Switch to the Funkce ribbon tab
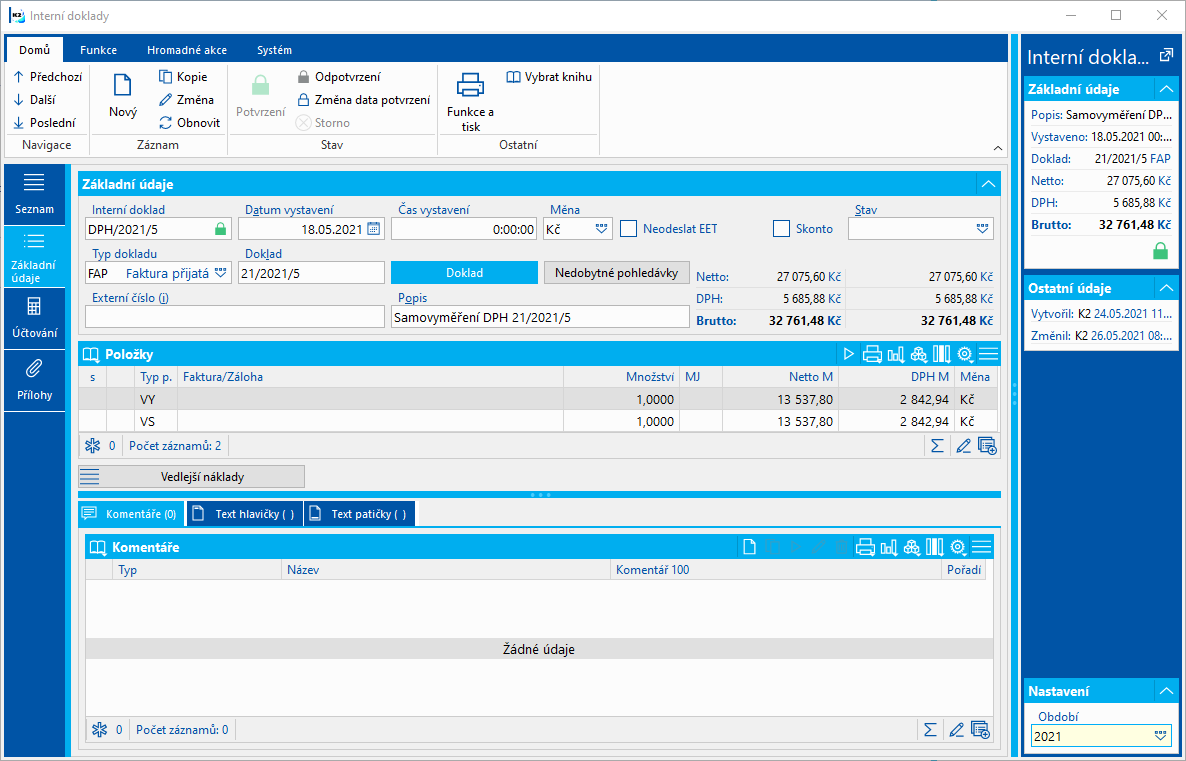1186x761 pixels. [98, 50]
